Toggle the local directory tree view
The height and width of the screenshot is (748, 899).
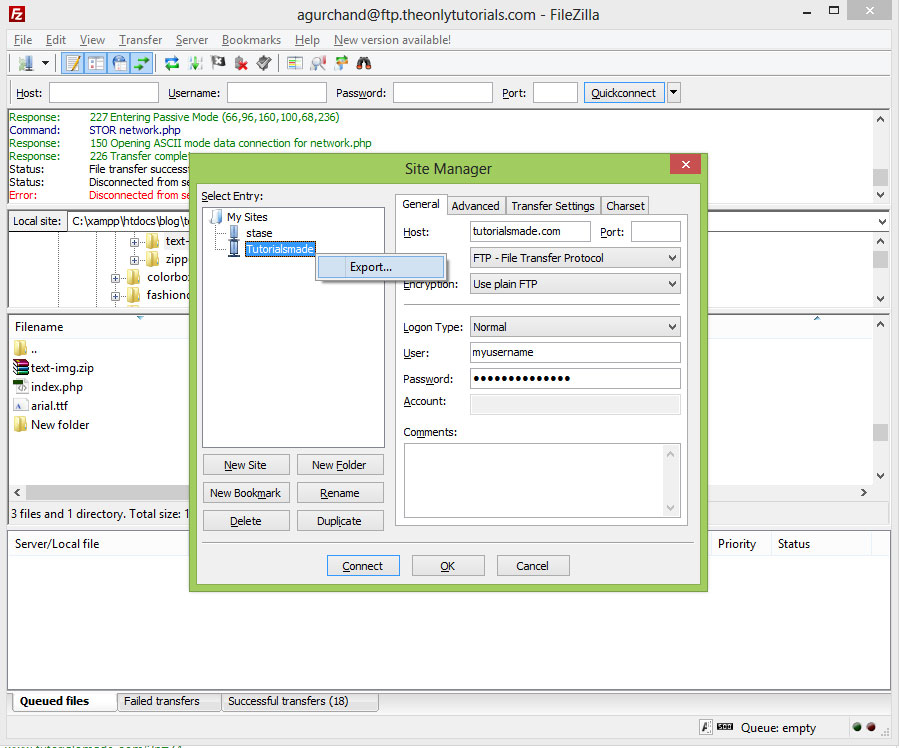click(96, 62)
